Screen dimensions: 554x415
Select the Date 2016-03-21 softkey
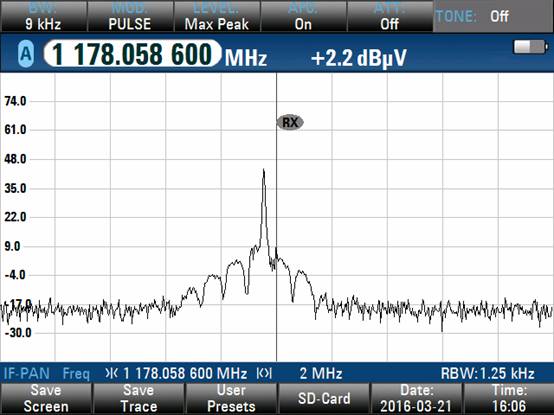point(416,399)
